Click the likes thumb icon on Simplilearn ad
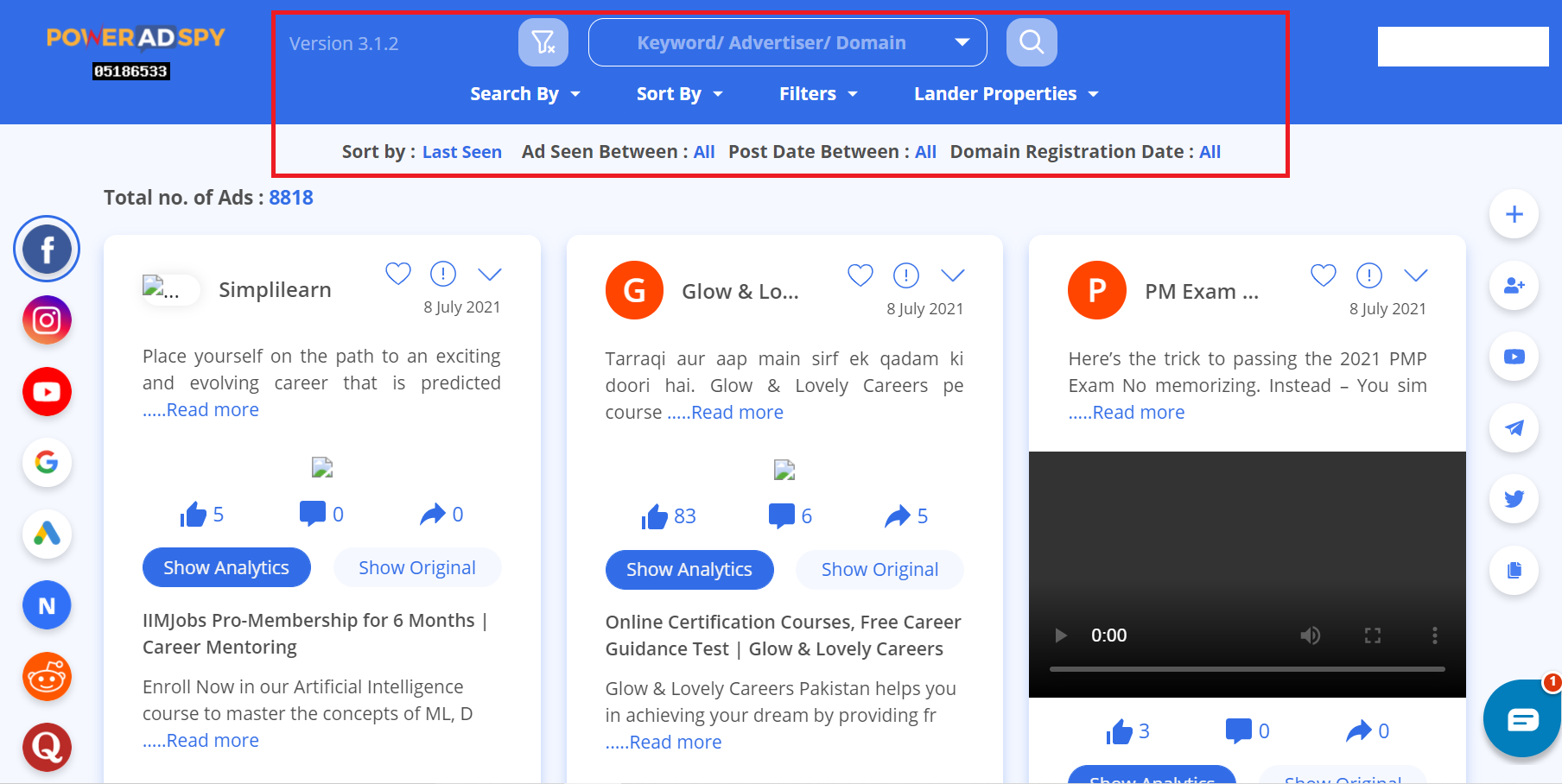Screen dimensions: 1562x784 194,515
